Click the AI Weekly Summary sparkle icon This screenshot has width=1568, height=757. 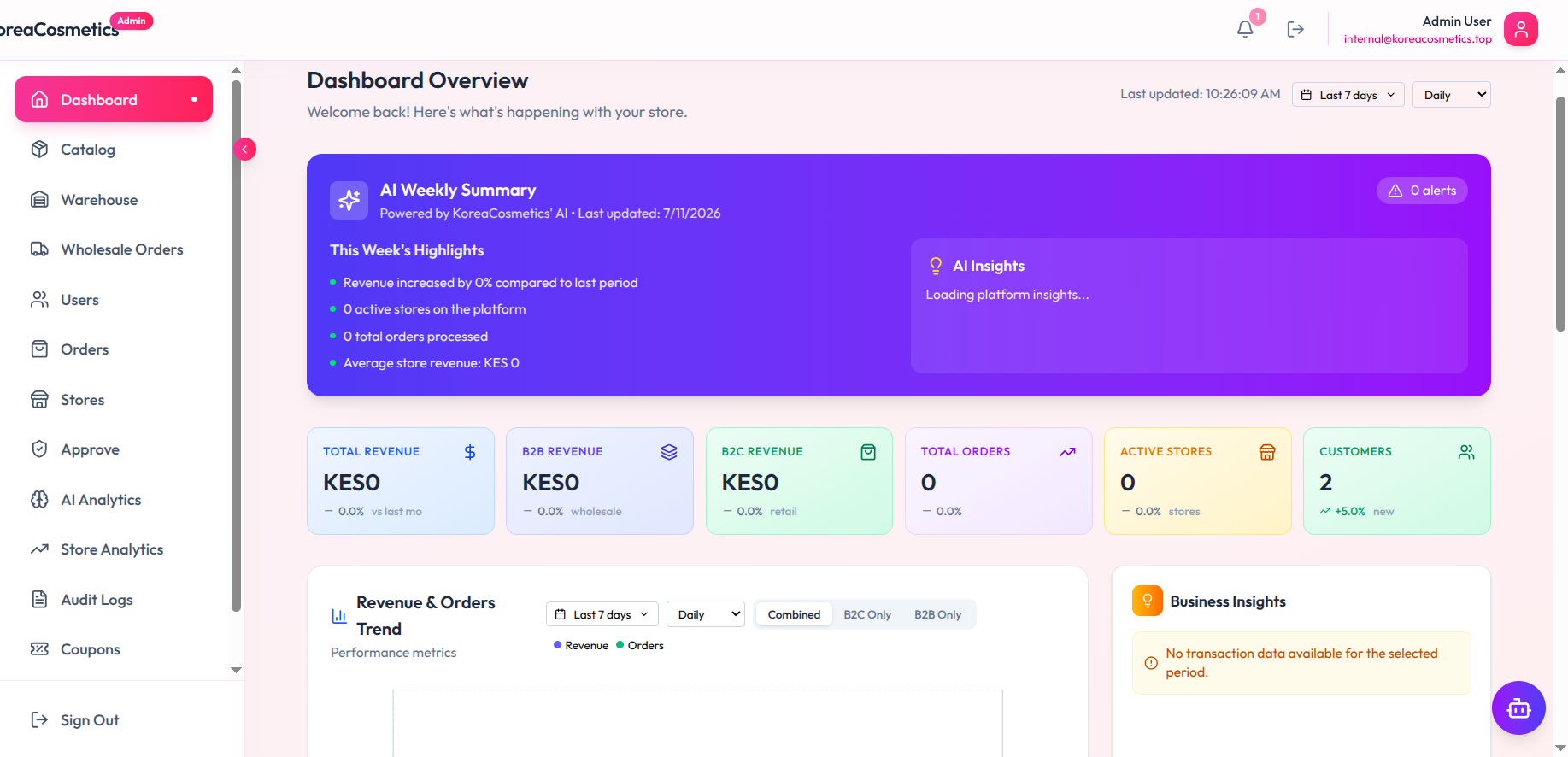tap(349, 200)
